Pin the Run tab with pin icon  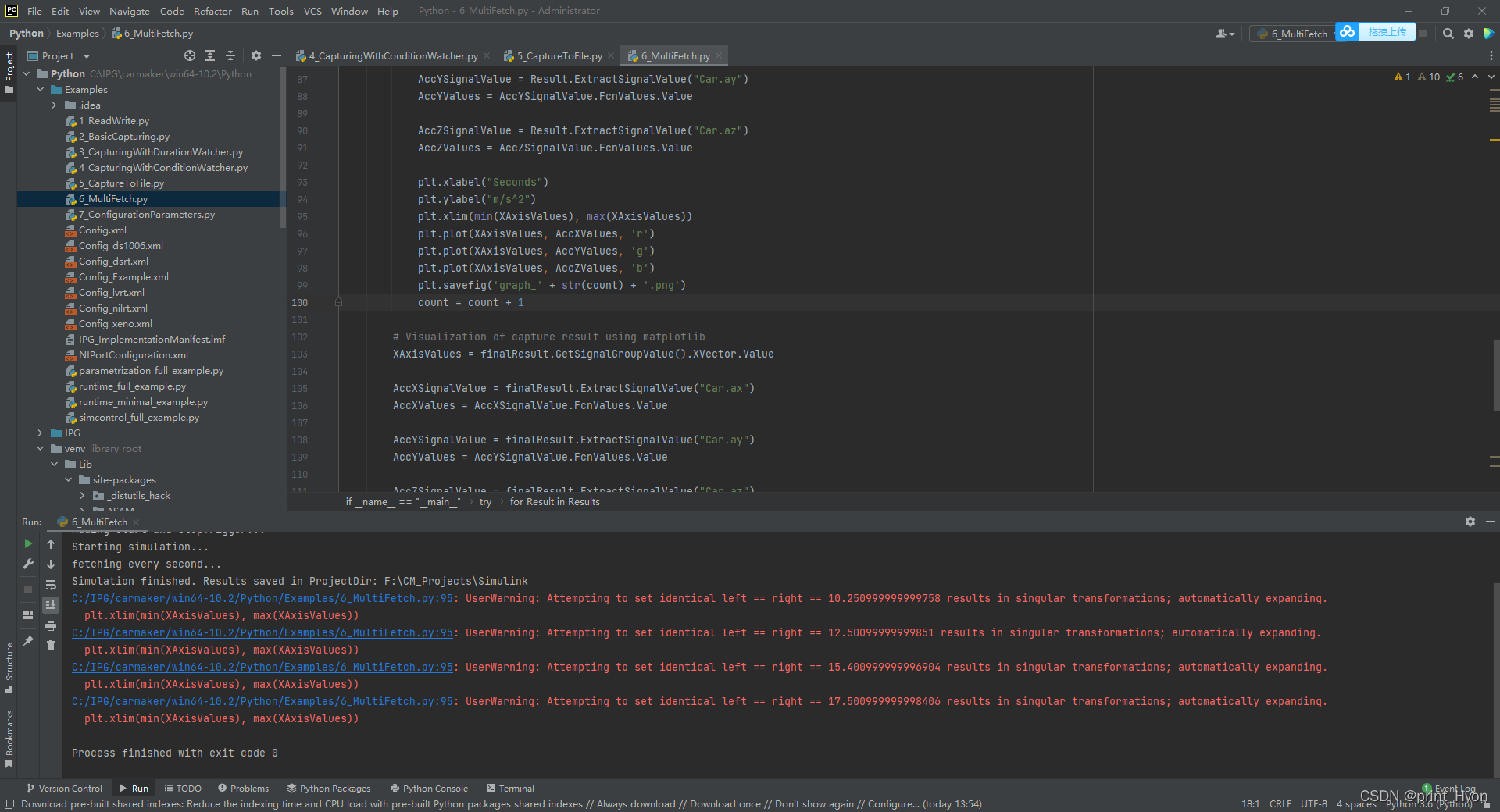pos(28,640)
